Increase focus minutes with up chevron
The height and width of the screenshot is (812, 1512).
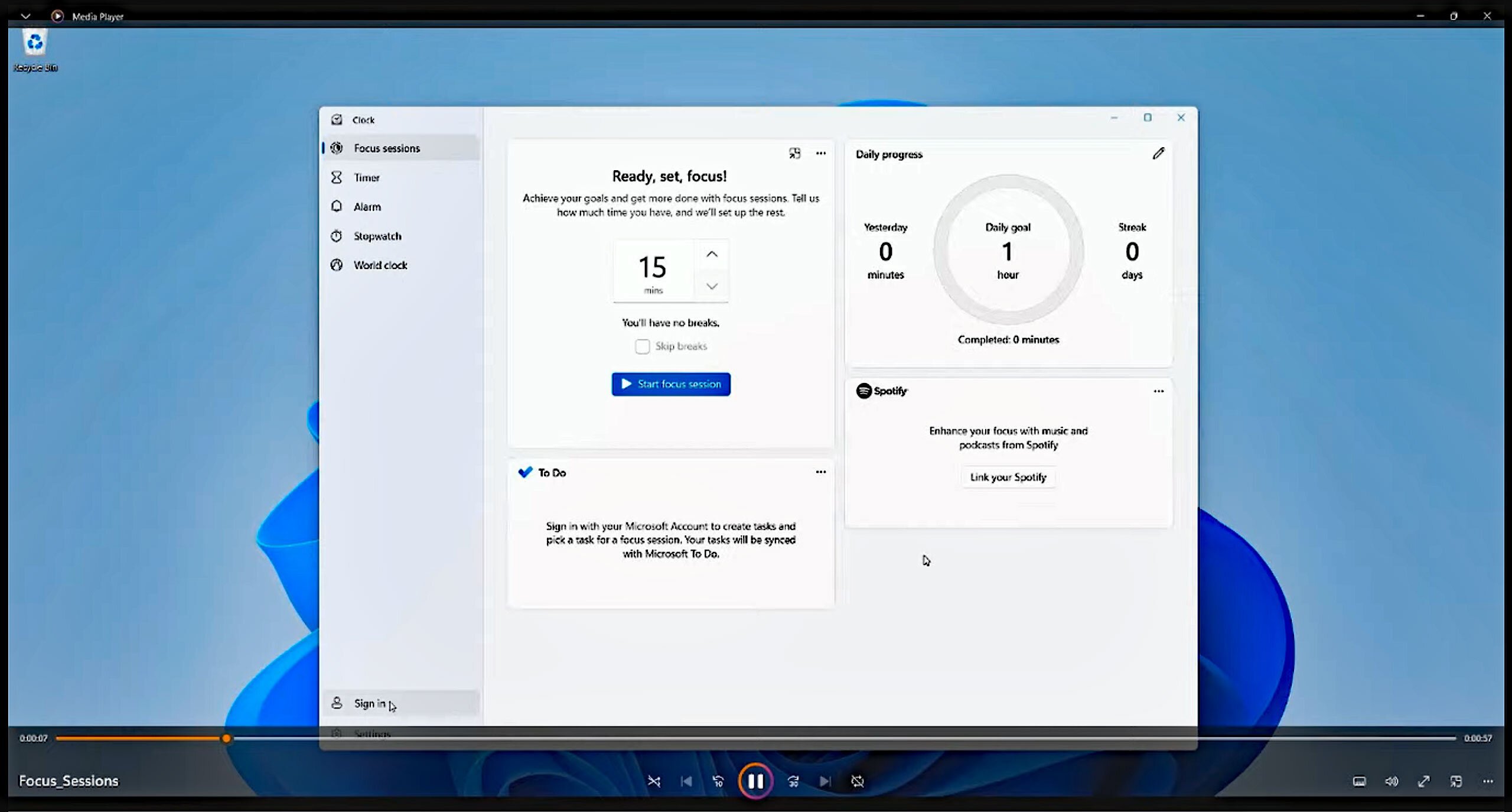(712, 254)
